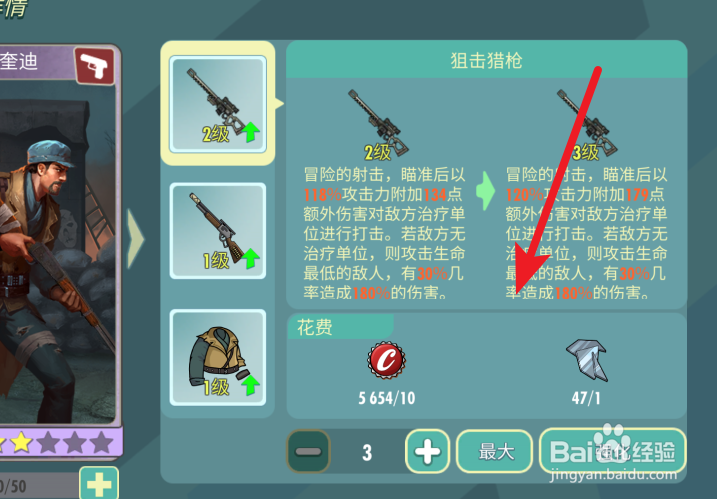Click the upgrade quantity field showing 3
Viewport: 717px width, 499px height.
point(367,452)
